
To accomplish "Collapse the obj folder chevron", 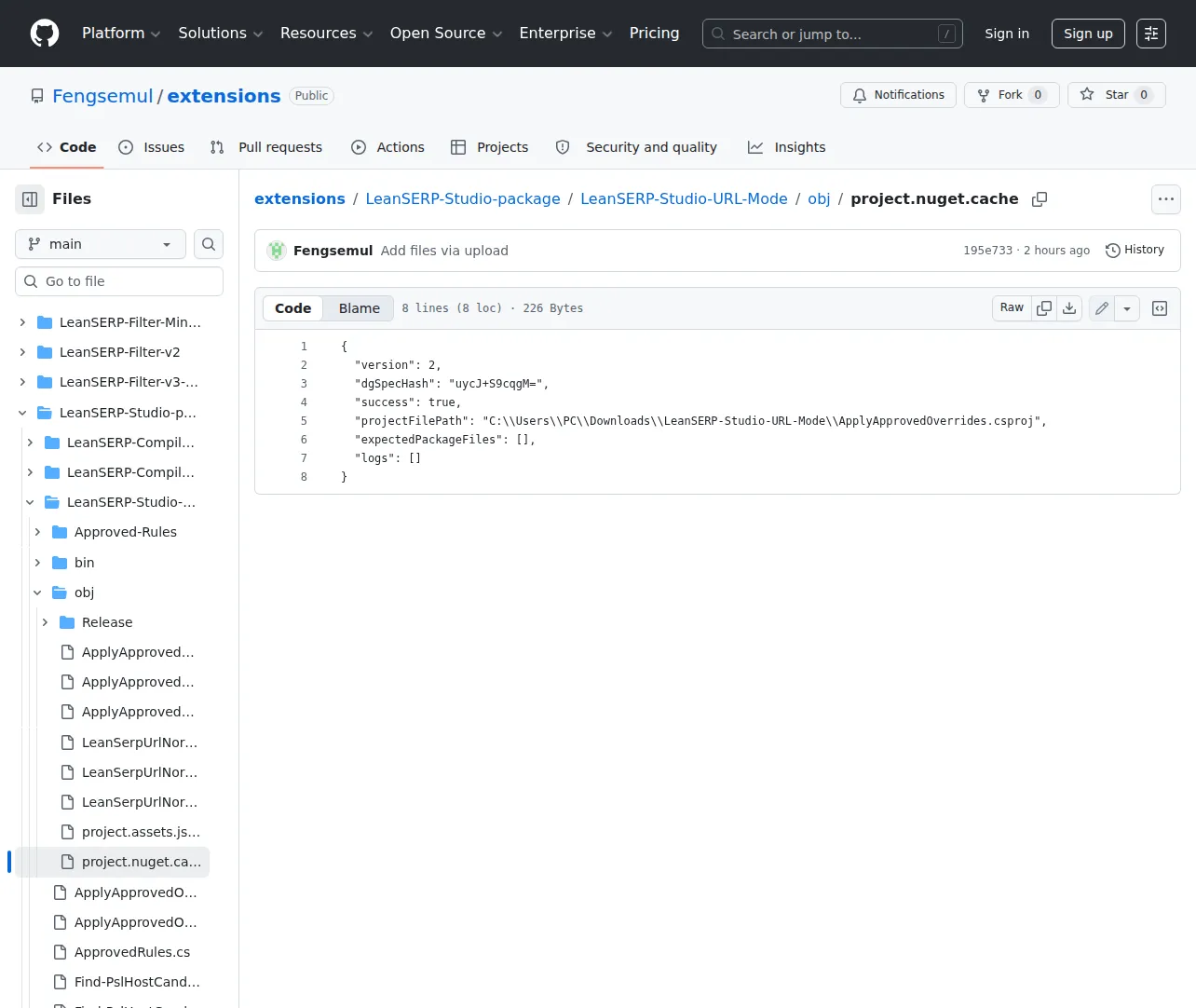I will tap(37, 593).
